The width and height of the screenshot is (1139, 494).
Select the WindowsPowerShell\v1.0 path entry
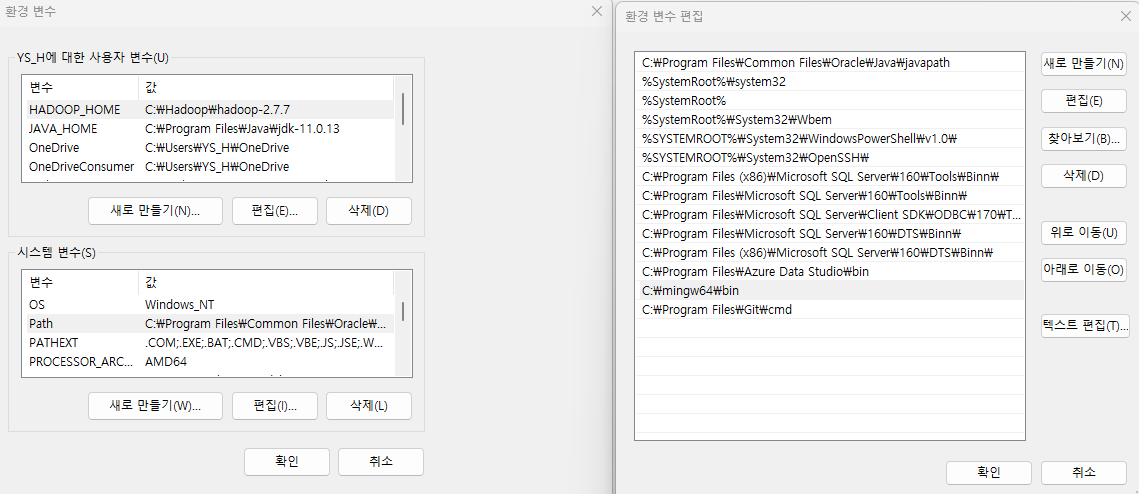(830, 139)
